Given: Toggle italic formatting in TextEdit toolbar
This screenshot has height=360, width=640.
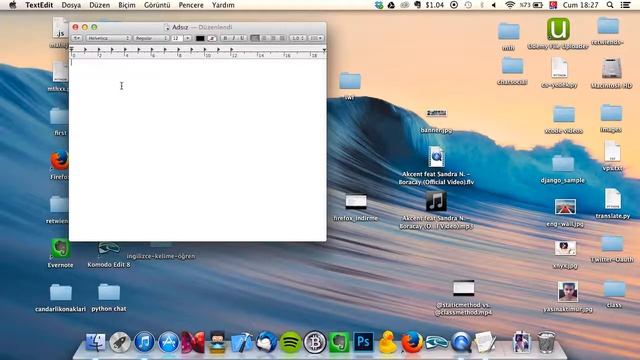Looking at the screenshot, I should 233,38.
